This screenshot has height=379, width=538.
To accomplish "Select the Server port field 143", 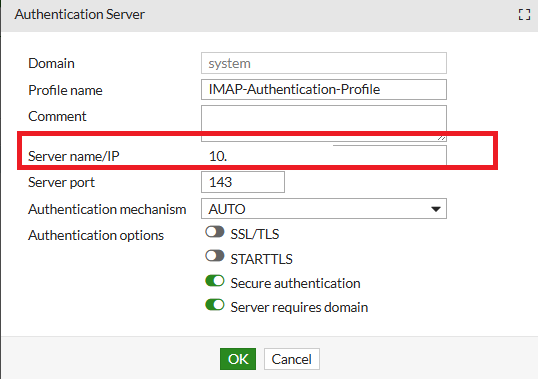I will pyautogui.click(x=243, y=182).
